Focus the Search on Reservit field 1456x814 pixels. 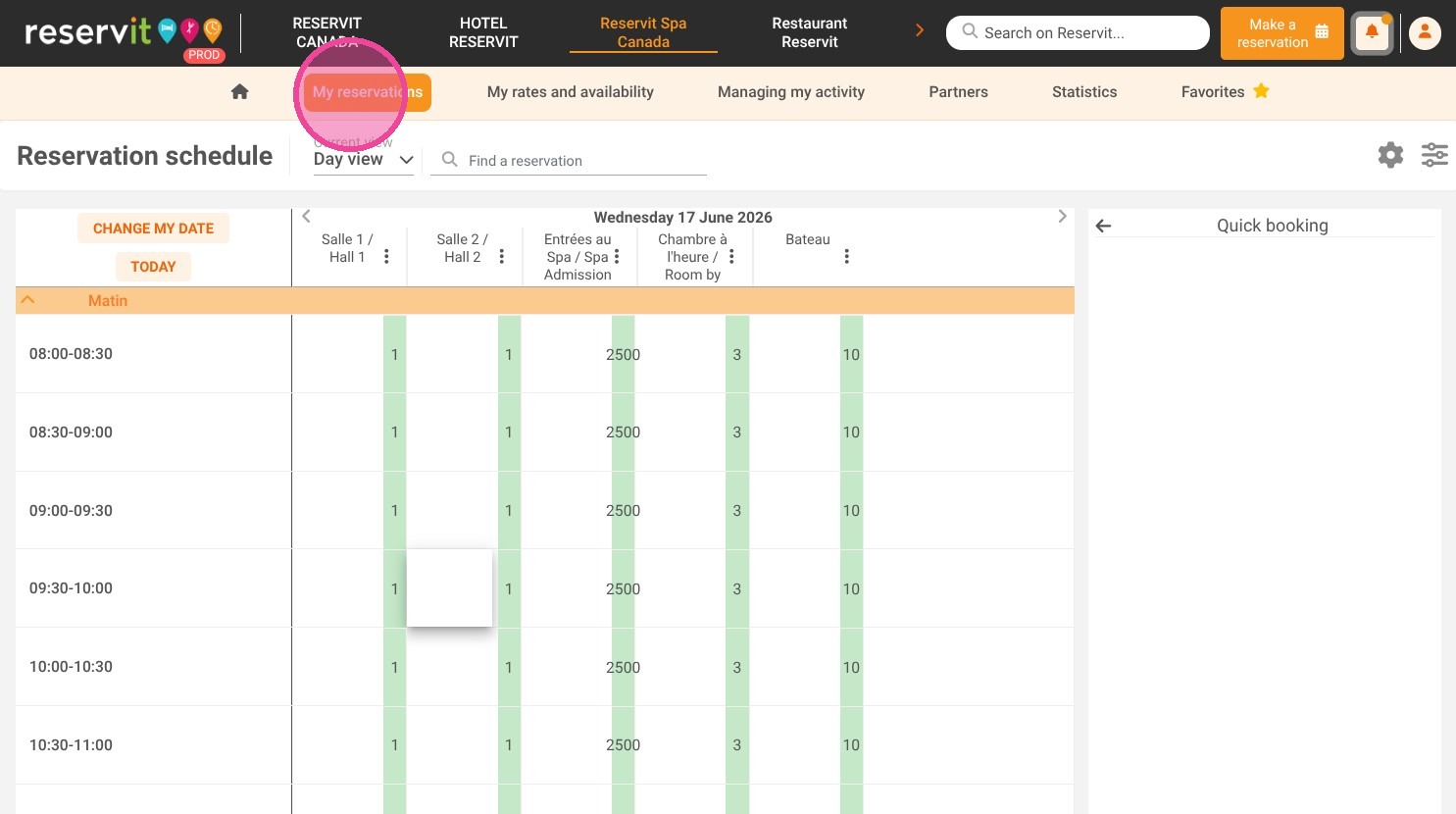click(x=1078, y=32)
